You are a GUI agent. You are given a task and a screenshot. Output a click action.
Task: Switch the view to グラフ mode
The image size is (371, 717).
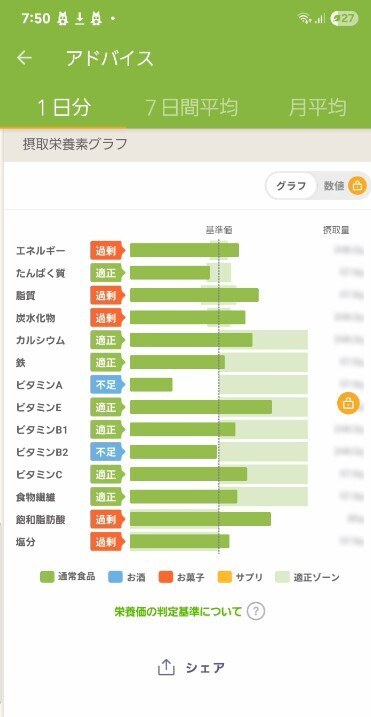pyautogui.click(x=291, y=186)
